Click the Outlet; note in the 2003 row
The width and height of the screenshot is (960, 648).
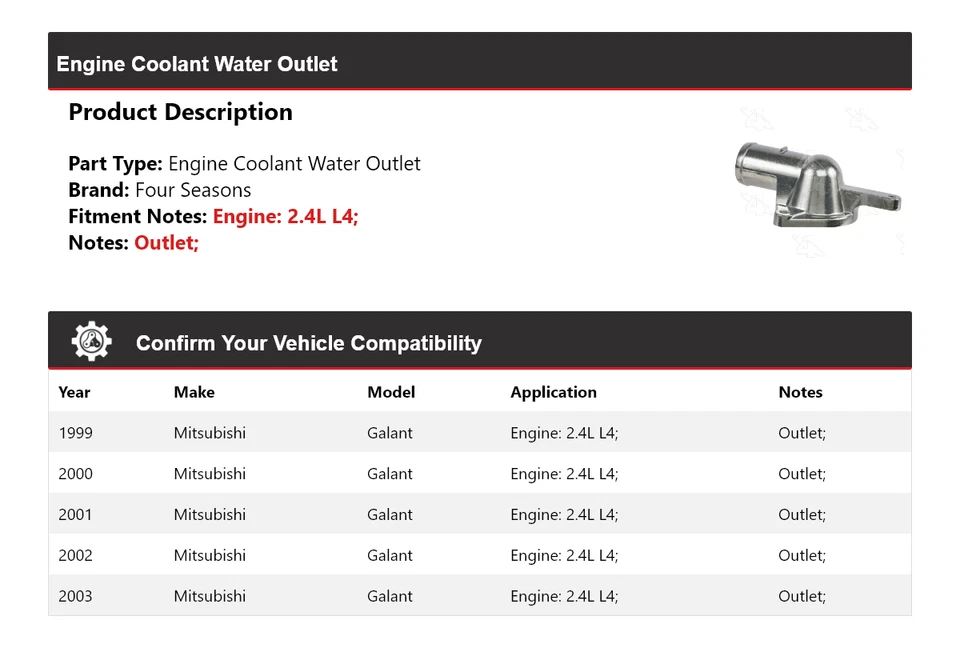(x=802, y=596)
